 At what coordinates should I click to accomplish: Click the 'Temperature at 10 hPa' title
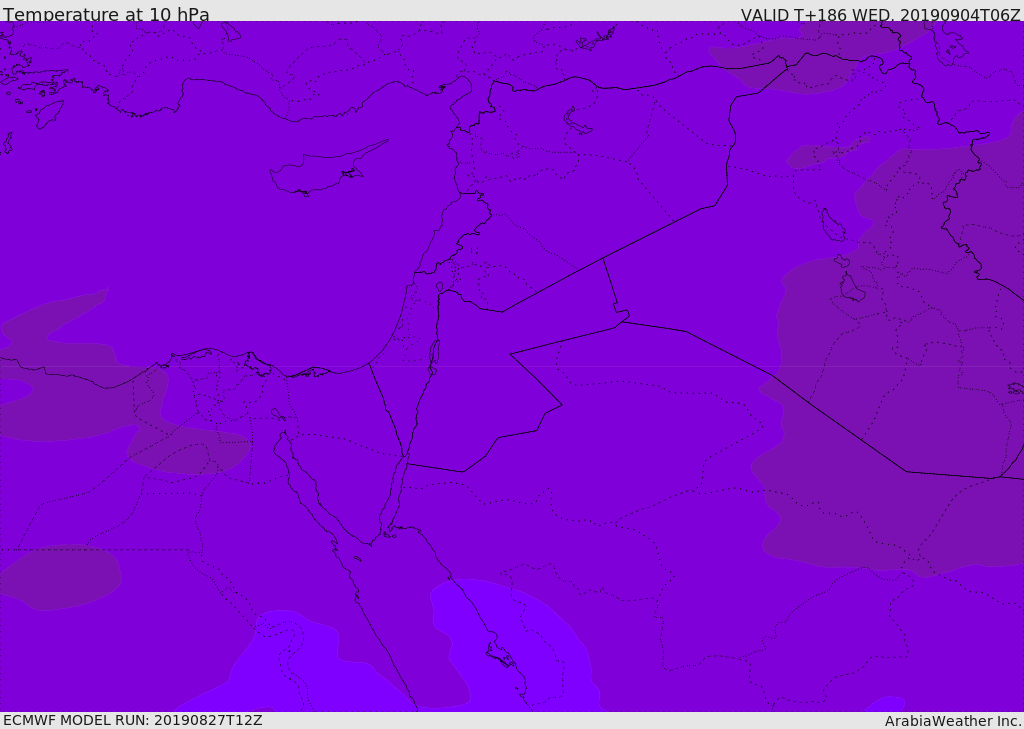(x=106, y=14)
